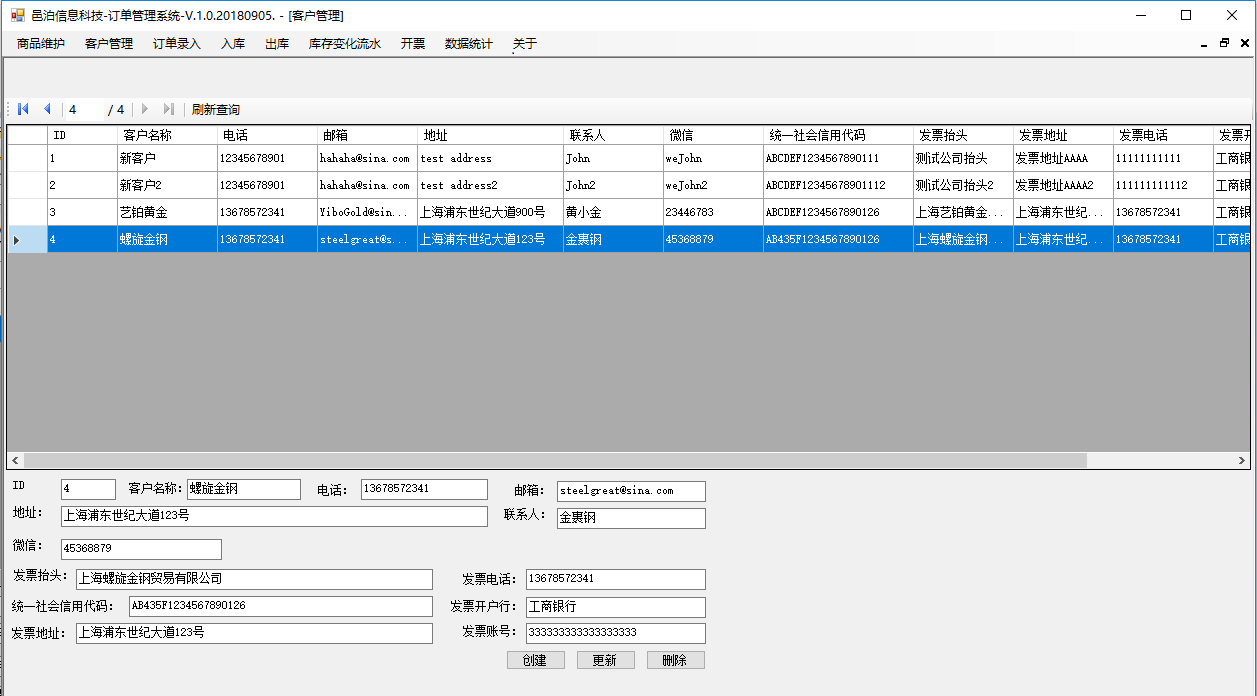The image size is (1257, 696).
Task: Click the 客户名称 column header
Action: click(167, 136)
